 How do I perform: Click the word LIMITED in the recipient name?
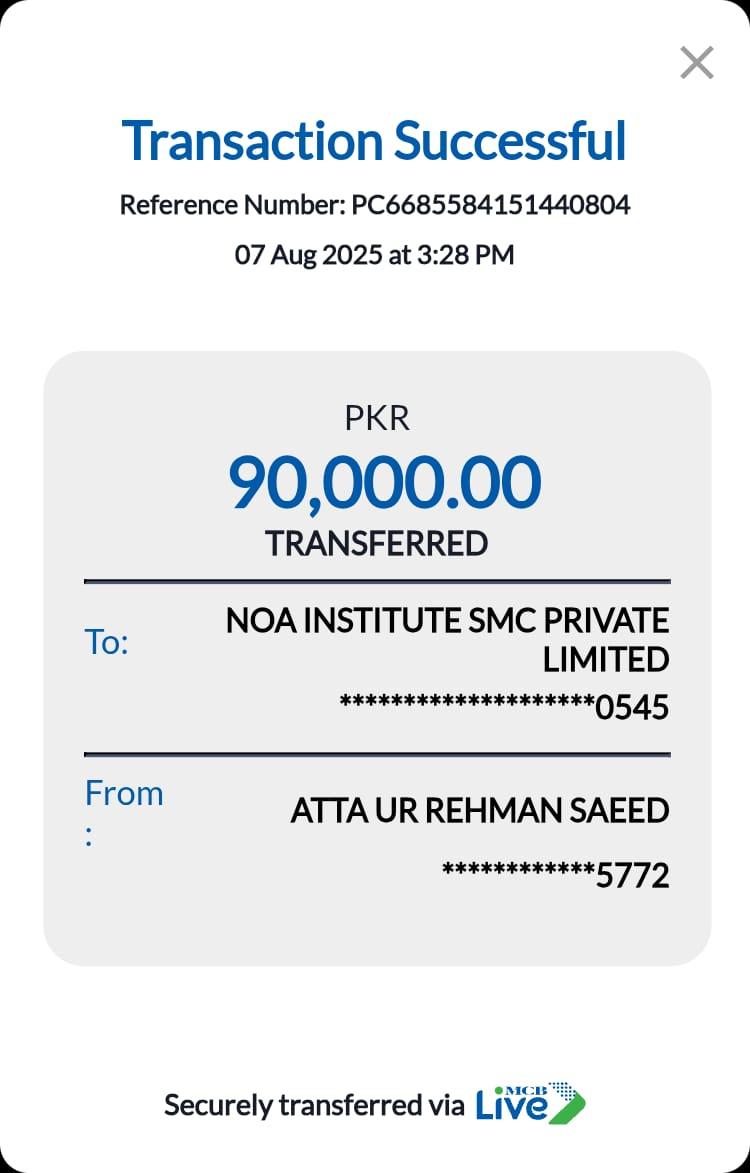[605, 660]
